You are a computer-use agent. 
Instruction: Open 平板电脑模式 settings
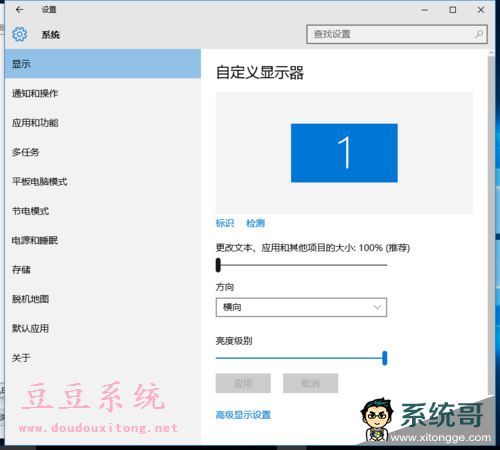[103, 181]
